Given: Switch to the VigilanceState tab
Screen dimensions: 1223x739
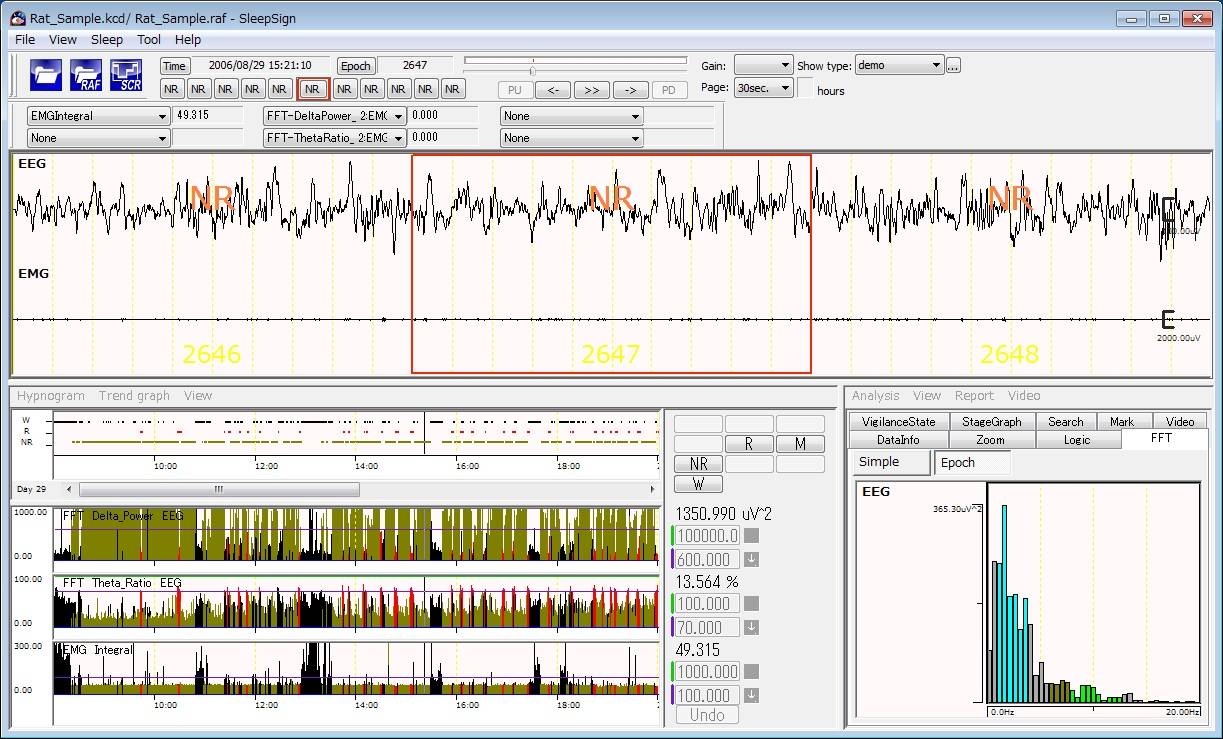Looking at the screenshot, I should 898,422.
